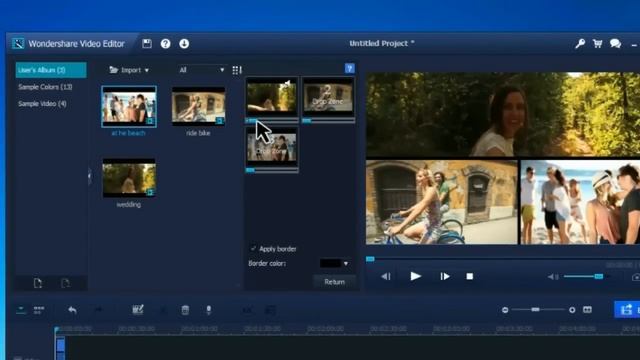The image size is (640, 360).
Task: Select User's Album category
Action: pos(51,70)
